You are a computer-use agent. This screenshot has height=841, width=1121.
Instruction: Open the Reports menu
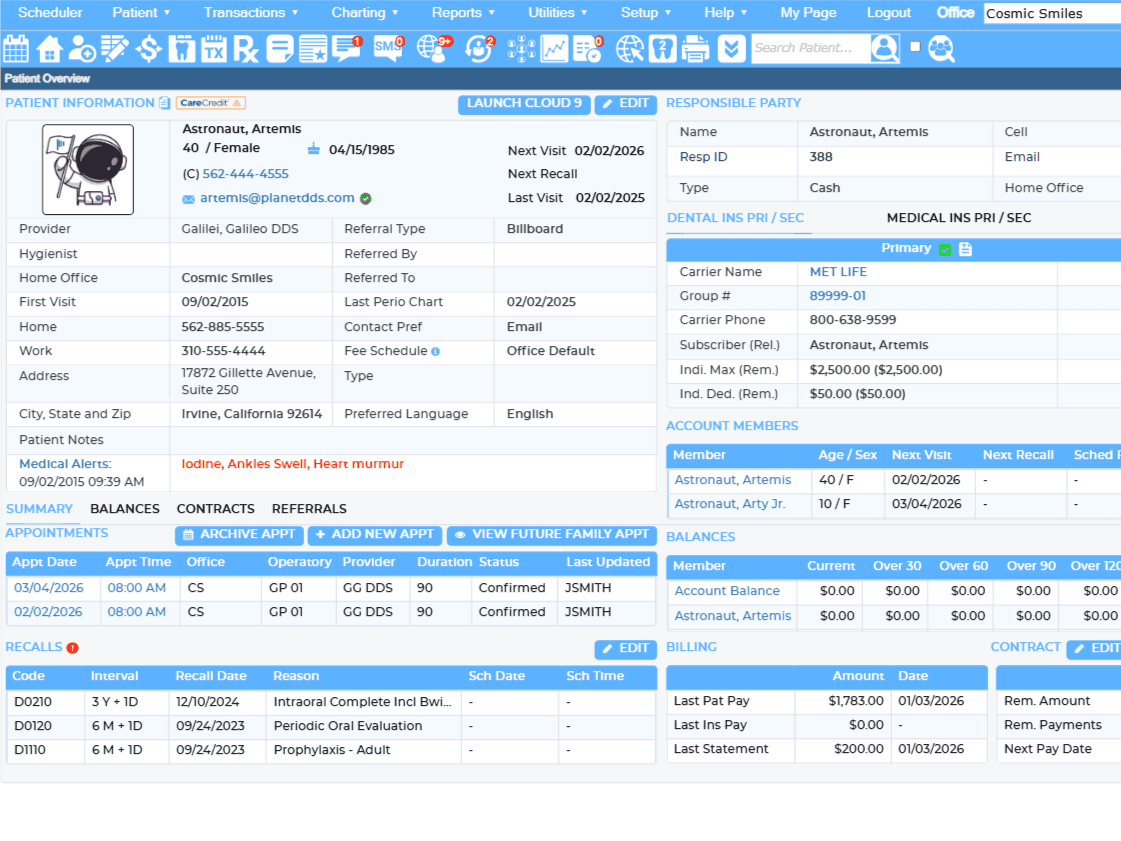click(x=463, y=13)
